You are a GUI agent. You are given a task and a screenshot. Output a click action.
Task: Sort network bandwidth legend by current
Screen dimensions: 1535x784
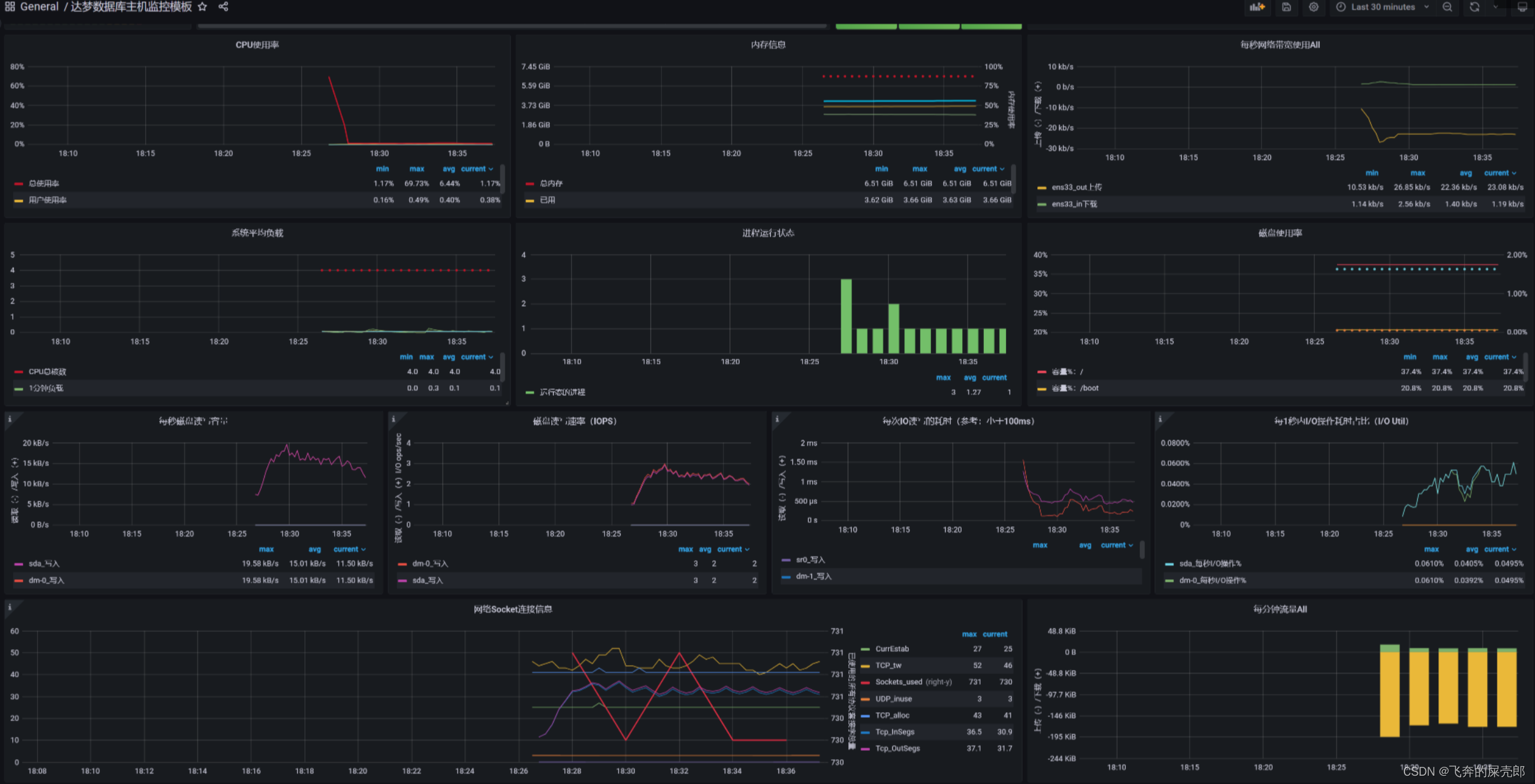(1500, 173)
